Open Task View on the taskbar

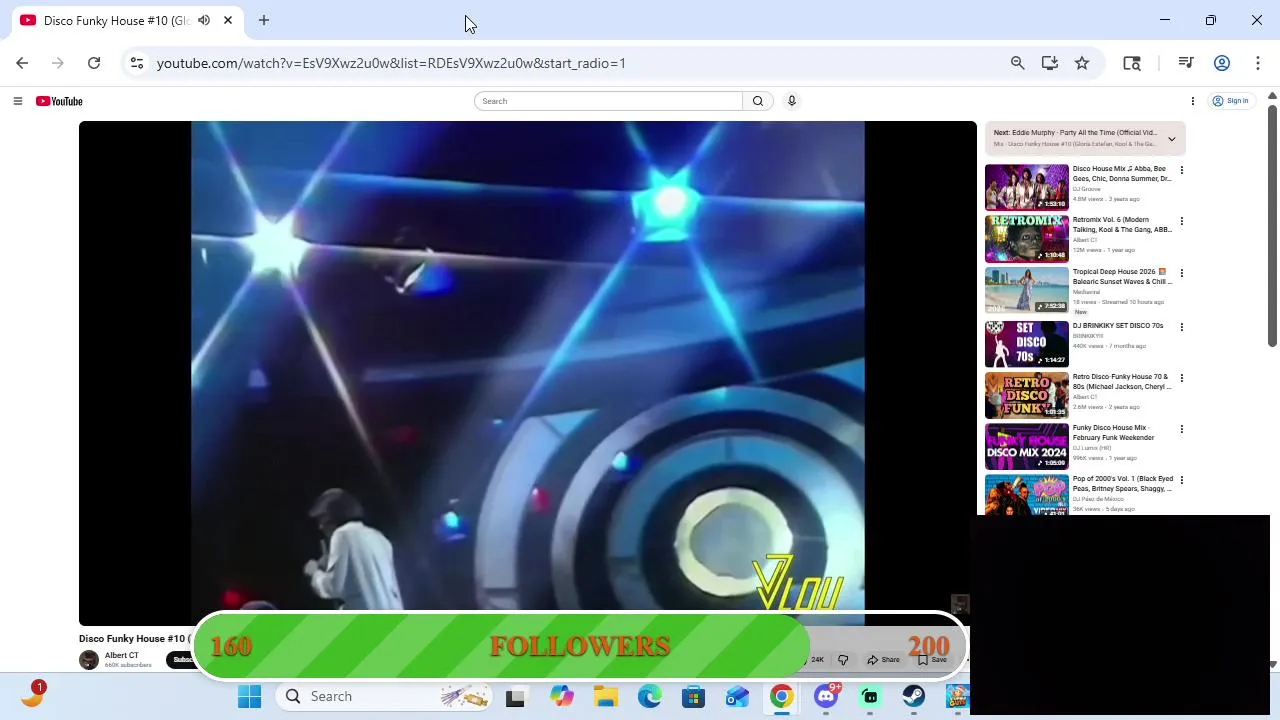click(x=515, y=697)
